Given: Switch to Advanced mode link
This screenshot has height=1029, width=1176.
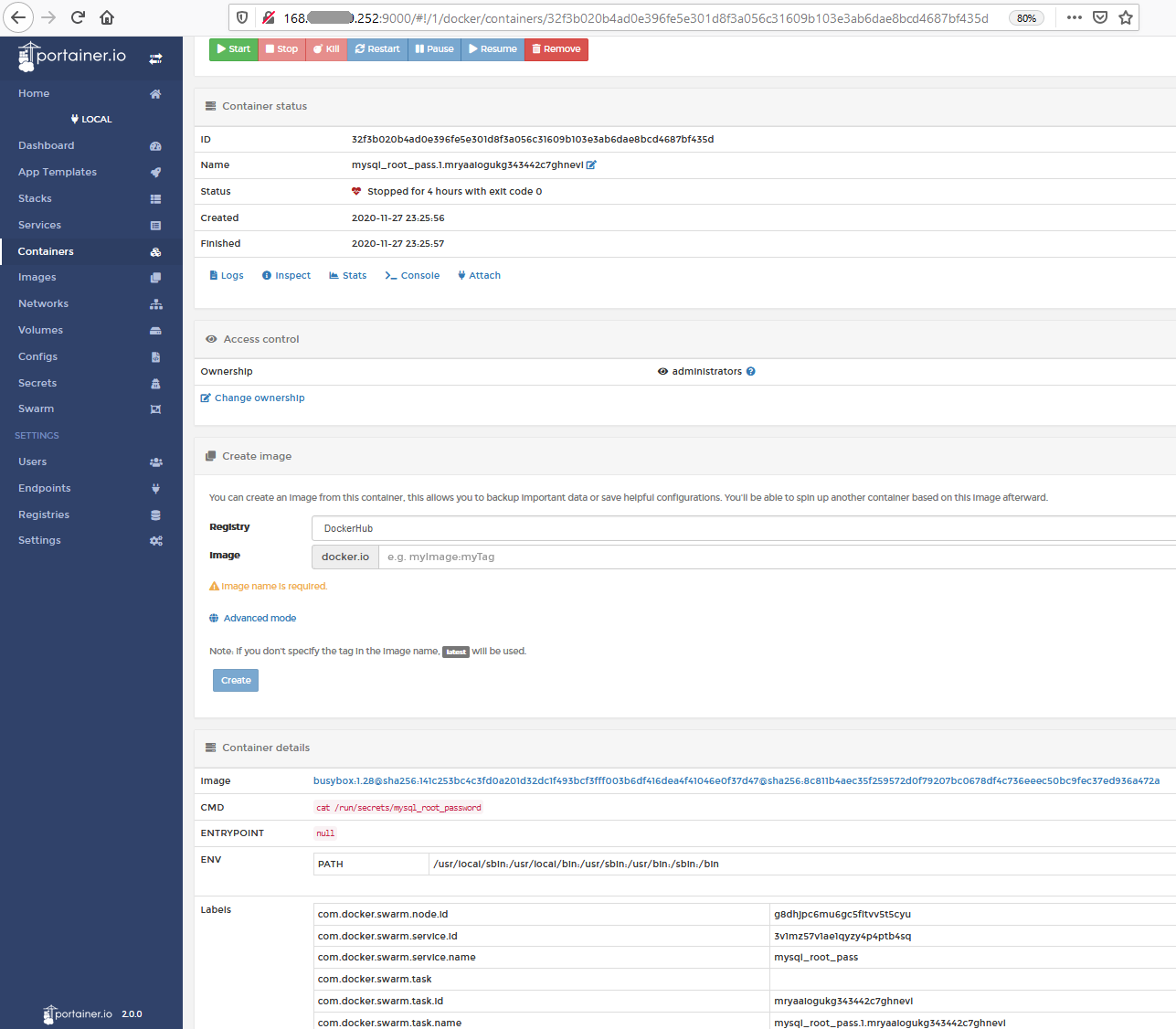Looking at the screenshot, I should pos(253,618).
